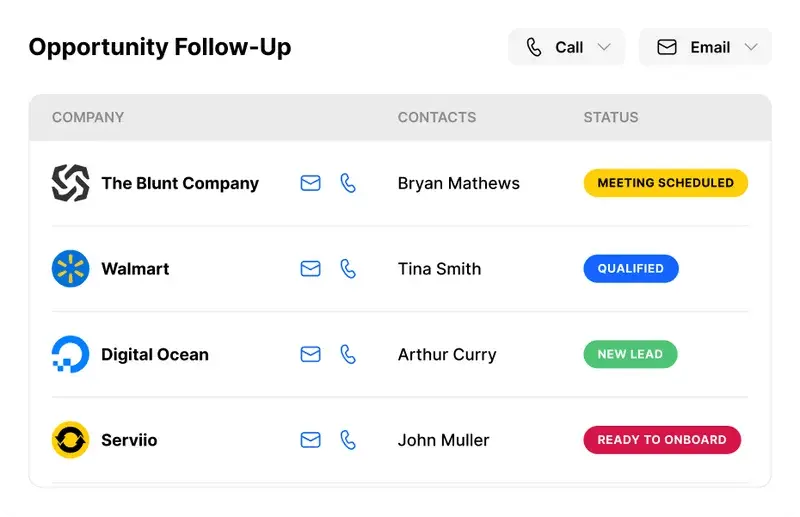Click the email icon for Serviio

pos(311,440)
